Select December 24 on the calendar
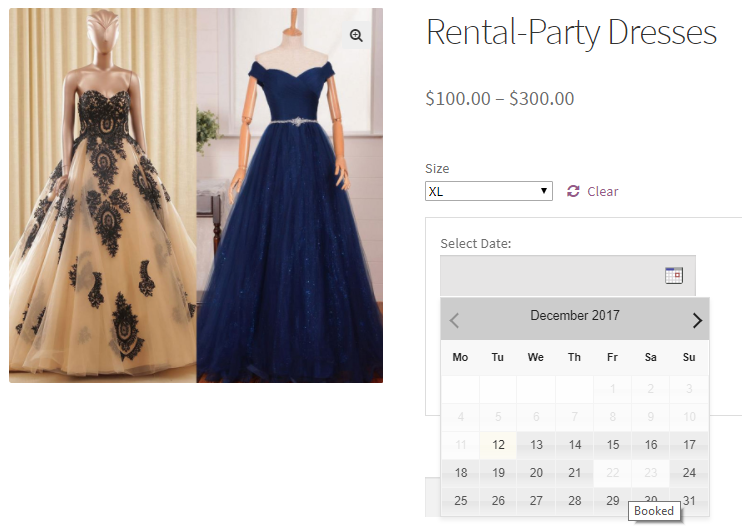 pos(689,473)
